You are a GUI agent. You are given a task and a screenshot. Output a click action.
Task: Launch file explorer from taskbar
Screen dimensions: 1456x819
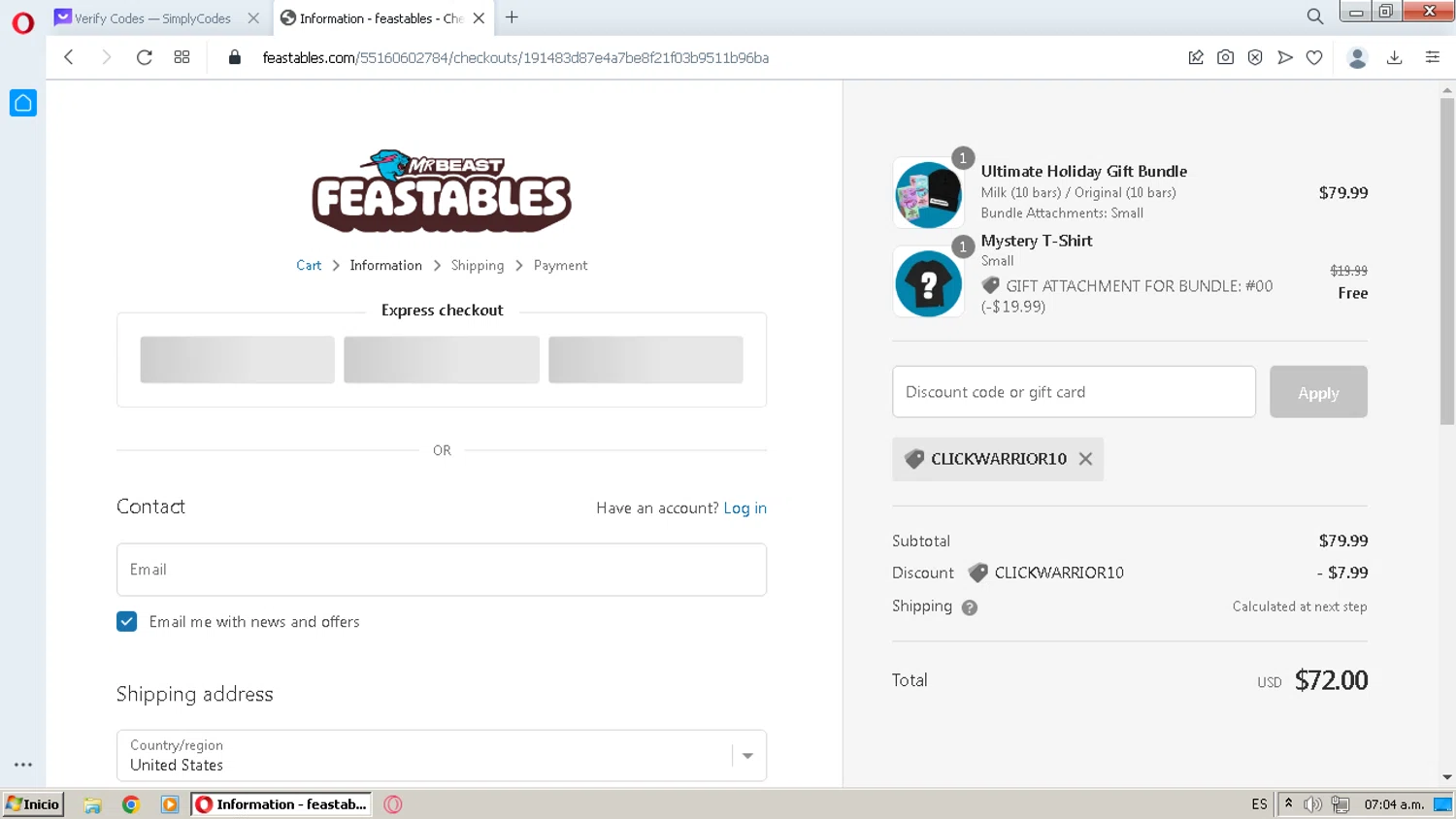click(92, 804)
